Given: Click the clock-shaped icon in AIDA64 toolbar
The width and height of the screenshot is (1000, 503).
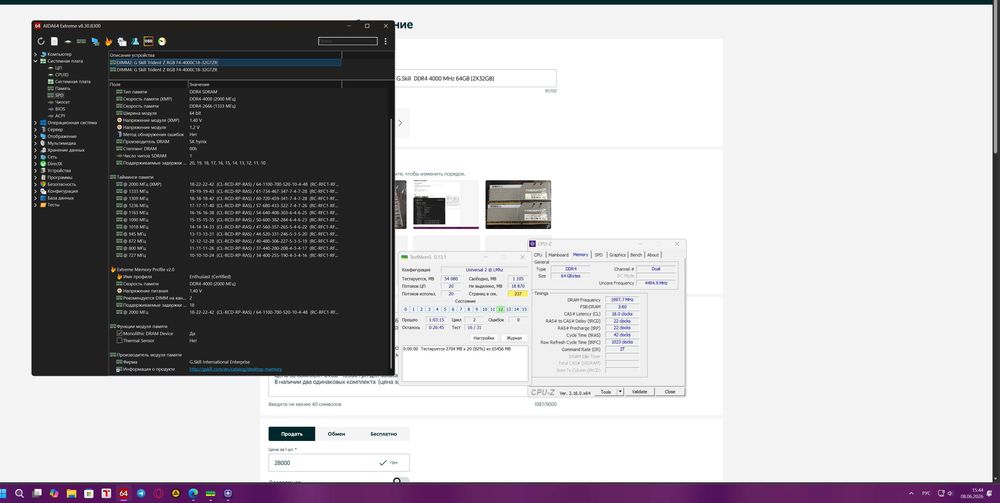Looking at the screenshot, I should 162,41.
